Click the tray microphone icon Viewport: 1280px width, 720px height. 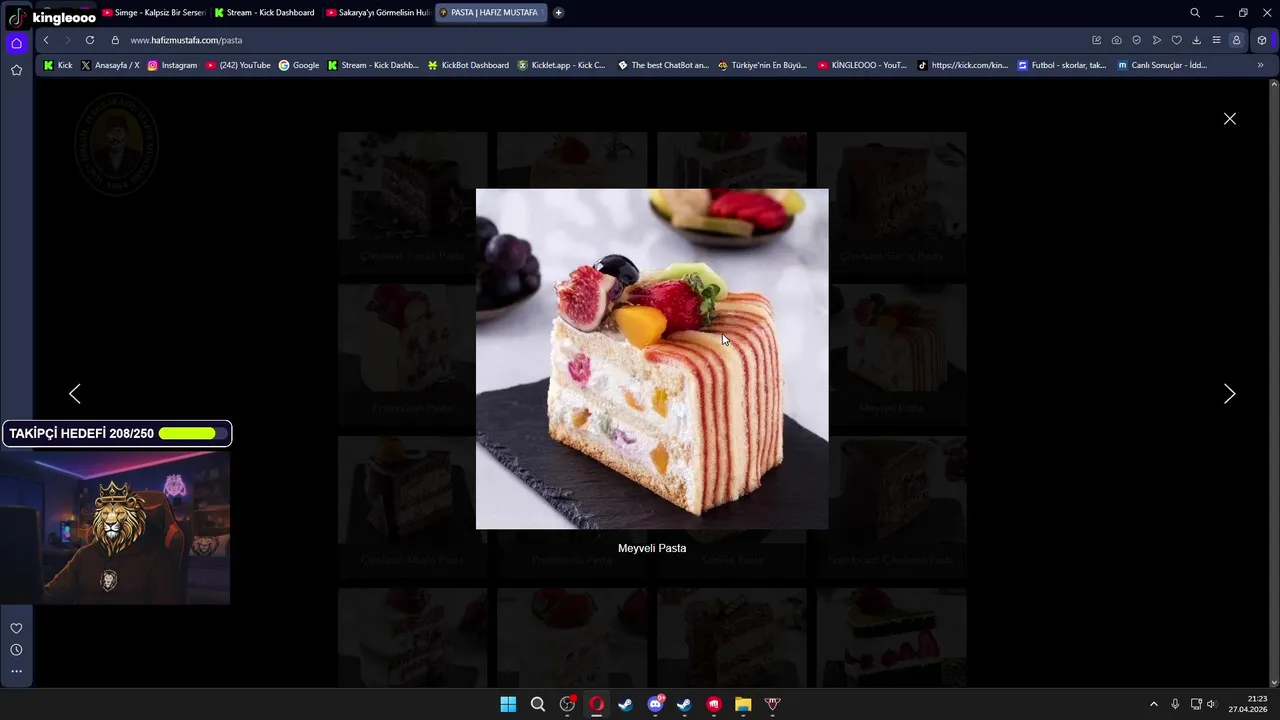click(1175, 704)
